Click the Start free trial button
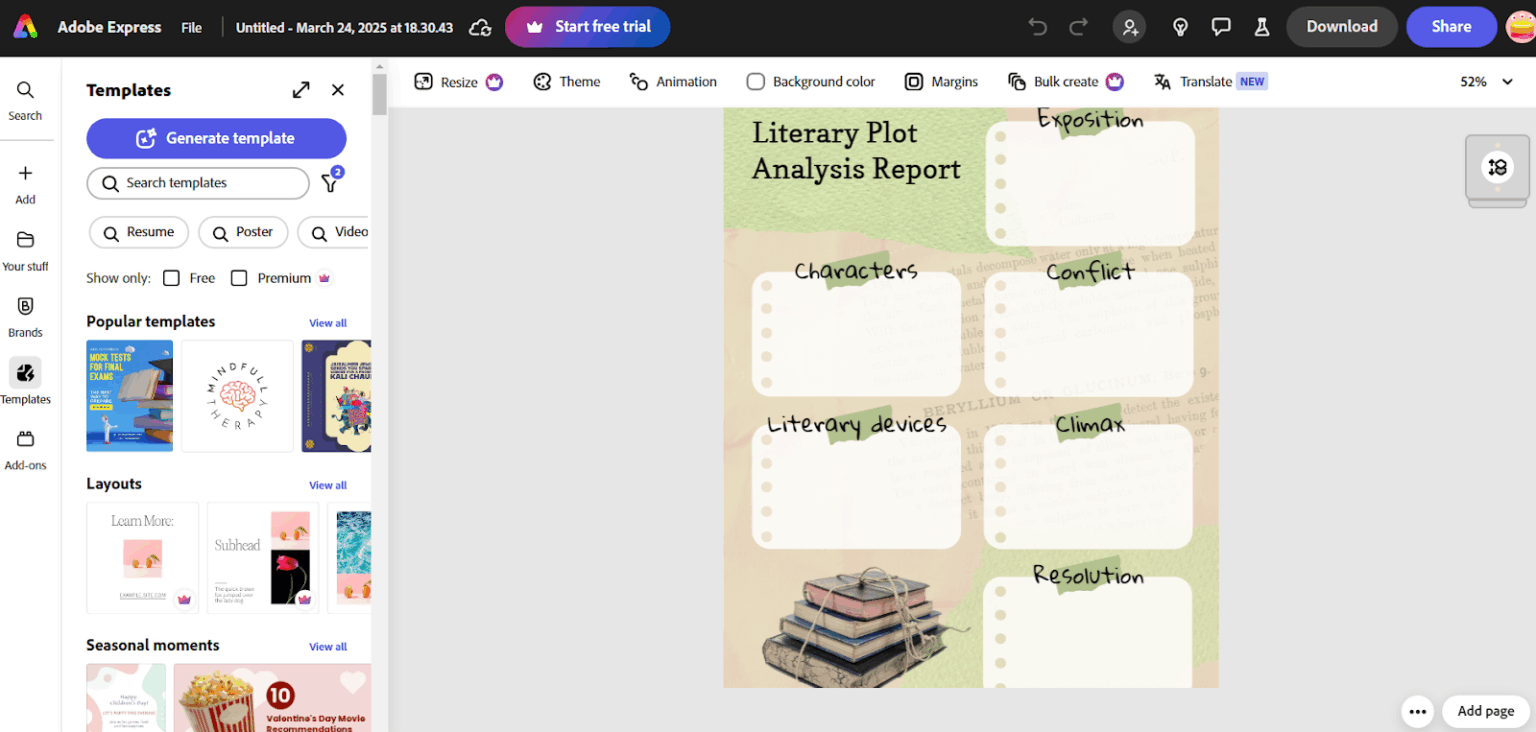The image size is (1536, 732). (587, 27)
